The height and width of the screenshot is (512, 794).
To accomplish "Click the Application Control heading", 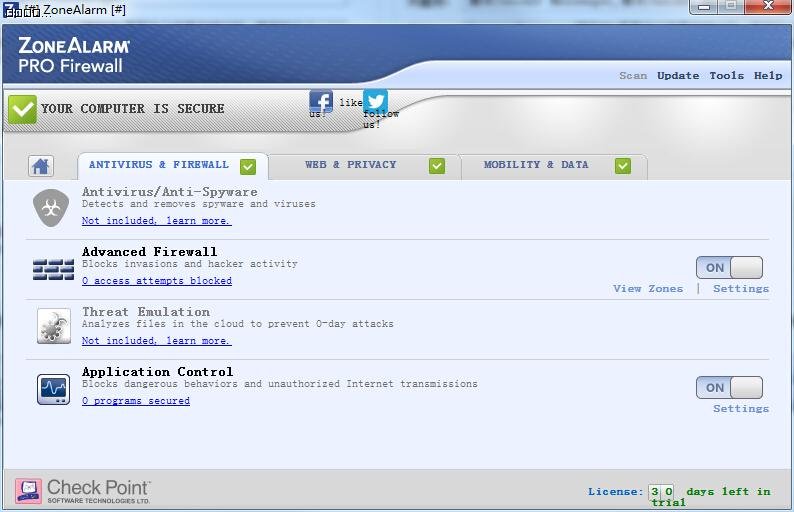I will point(157,372).
